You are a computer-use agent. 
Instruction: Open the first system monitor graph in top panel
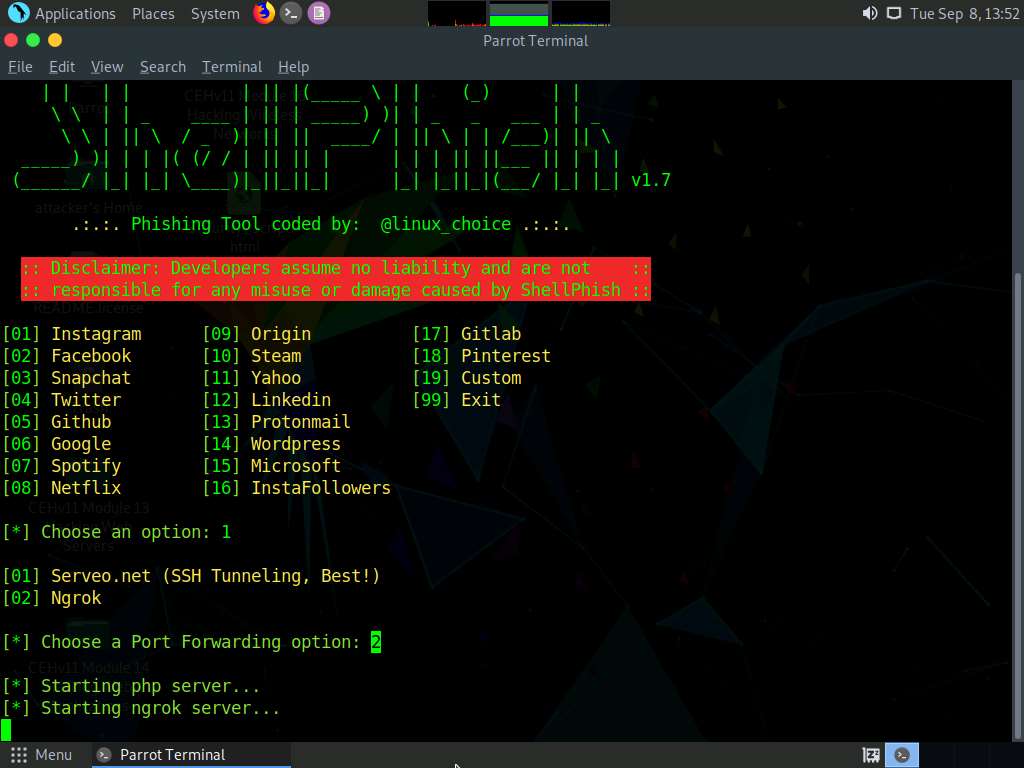(456, 14)
